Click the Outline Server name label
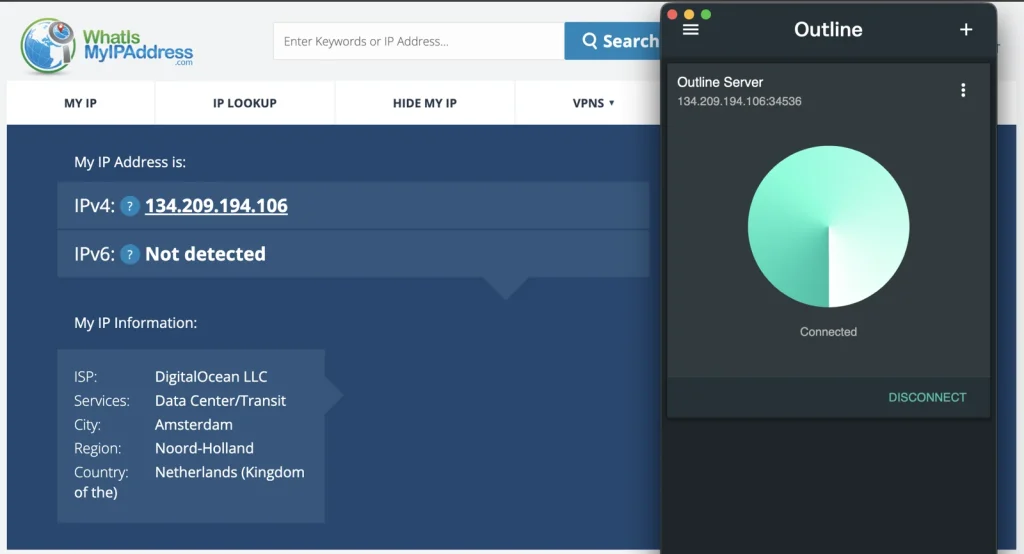 720,82
